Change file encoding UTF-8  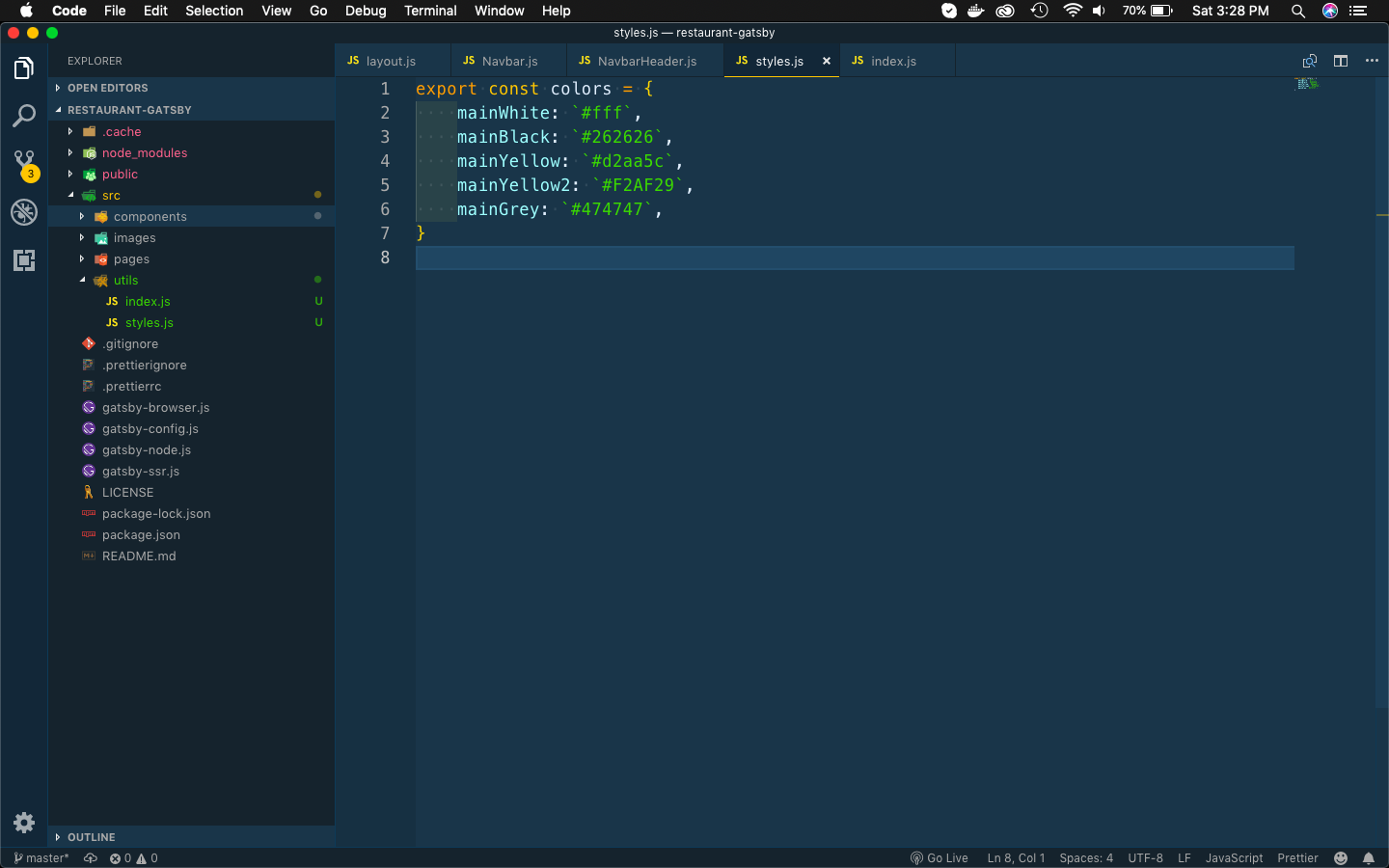point(1145,858)
